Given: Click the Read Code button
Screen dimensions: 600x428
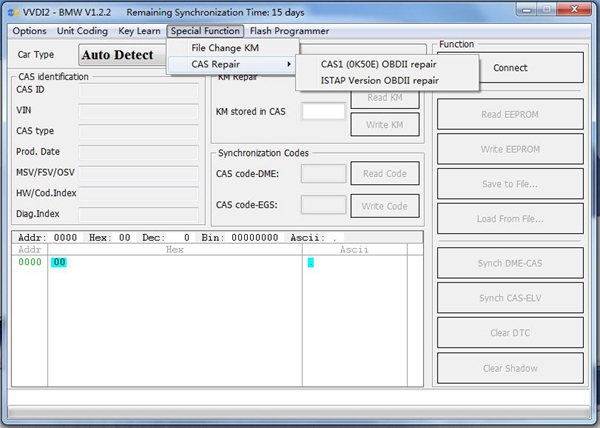Looking at the screenshot, I should (x=385, y=173).
